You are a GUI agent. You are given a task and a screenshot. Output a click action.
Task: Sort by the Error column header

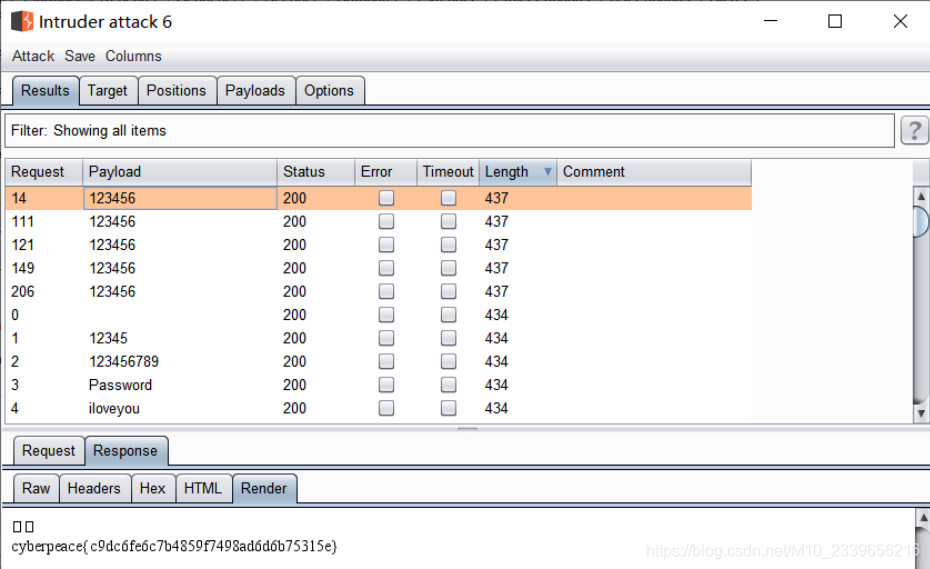386,172
